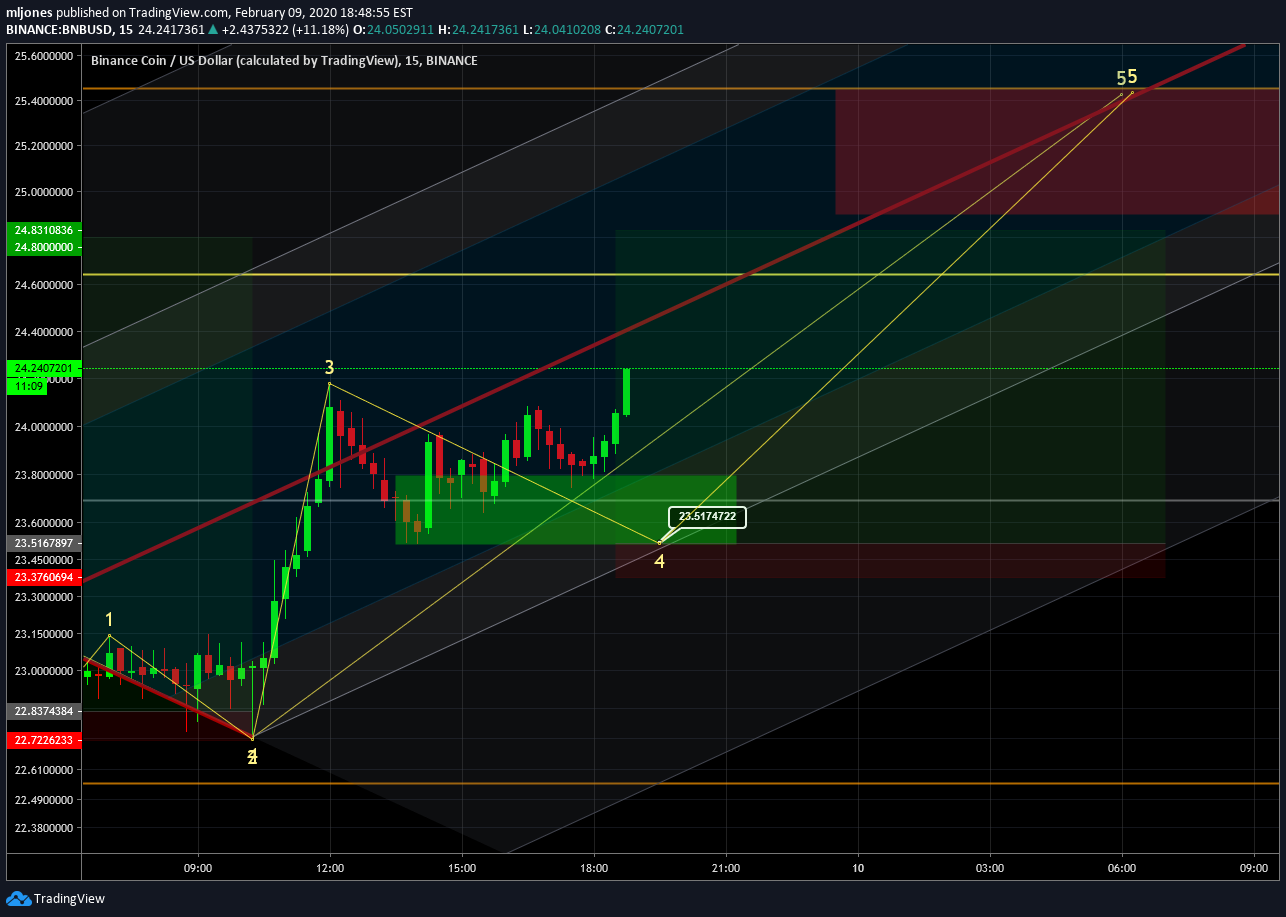Screen dimensions: 1286x917
Task: Click the TradingView cloud logo icon
Action: [18, 898]
